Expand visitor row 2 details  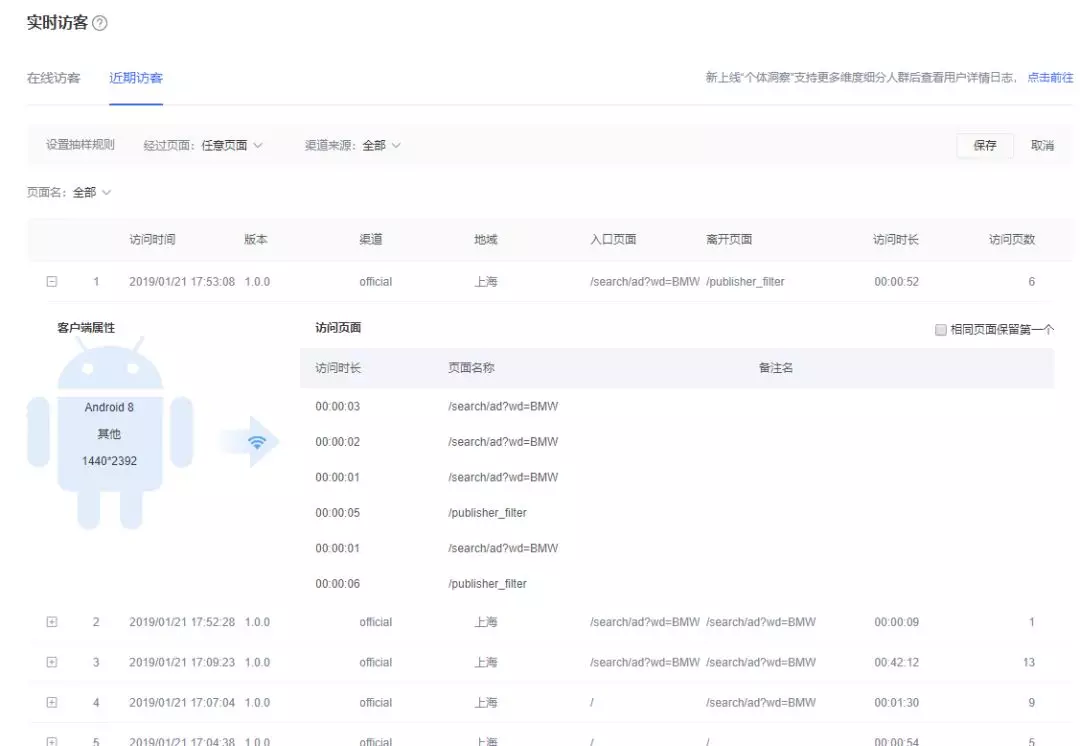52,622
